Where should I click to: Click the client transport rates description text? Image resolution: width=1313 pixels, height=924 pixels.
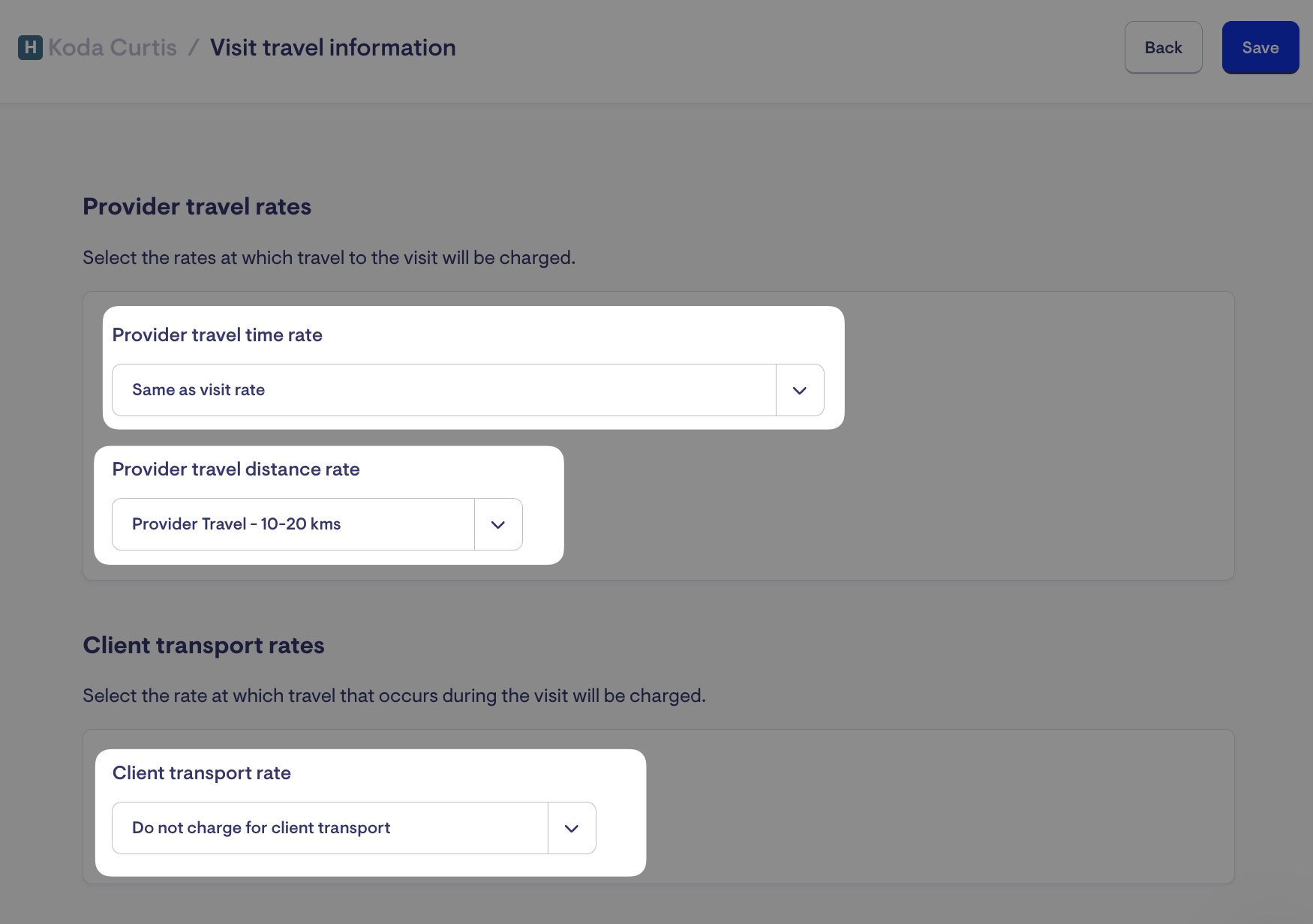pyautogui.click(x=394, y=696)
